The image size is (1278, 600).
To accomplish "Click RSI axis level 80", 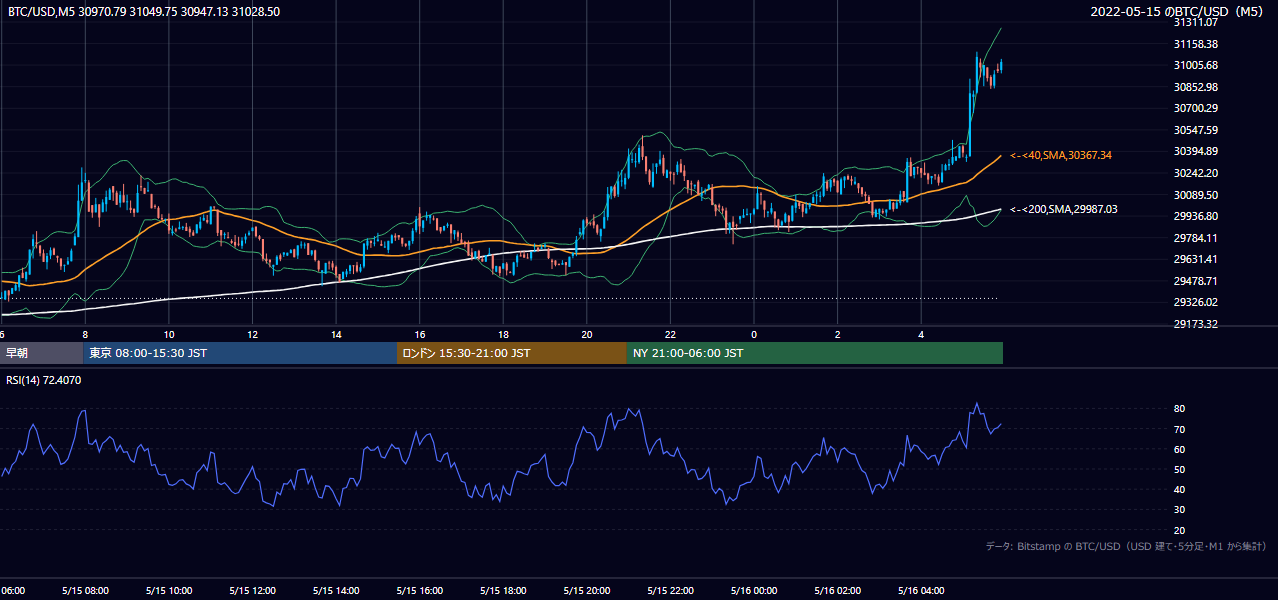I will pyautogui.click(x=1179, y=409).
